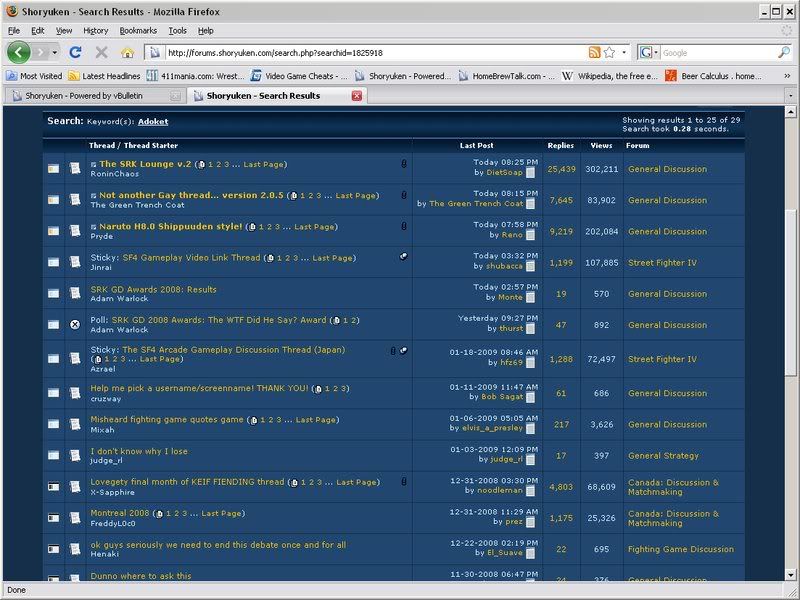The image size is (800, 600).
Task: Go to the Firefox Home page icon
Action: tap(128, 53)
